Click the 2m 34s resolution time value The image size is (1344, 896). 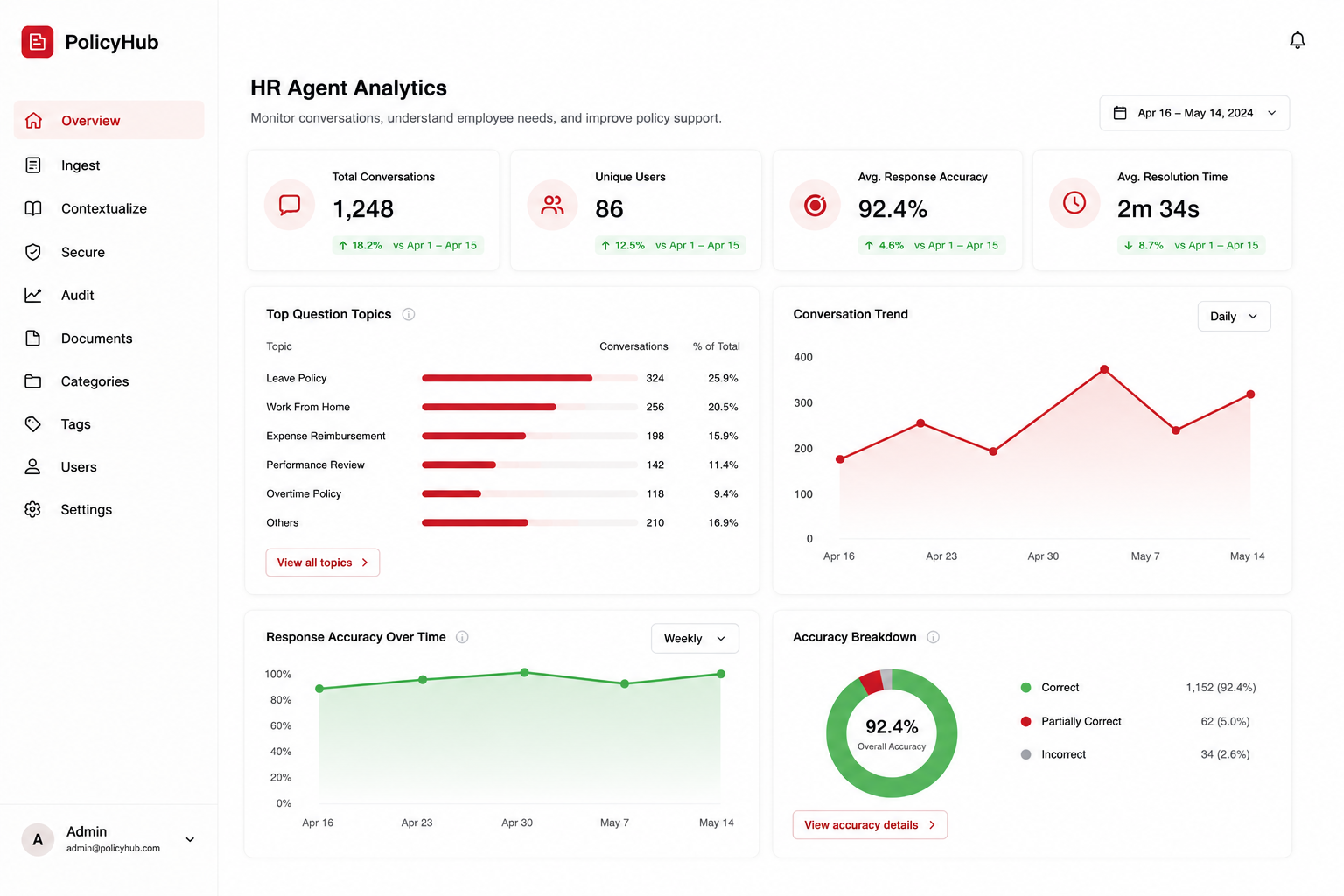click(1158, 209)
